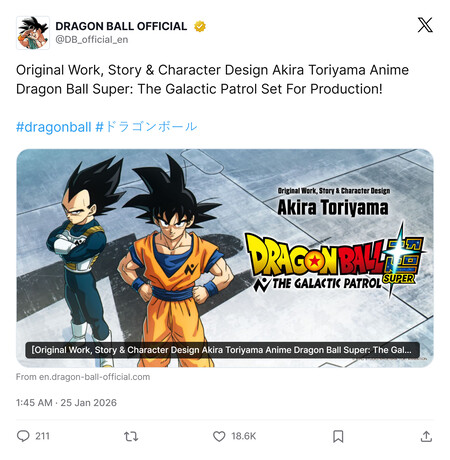This screenshot has height=460, width=450.
Task: Click the 211 replies count
Action: click(x=42, y=436)
